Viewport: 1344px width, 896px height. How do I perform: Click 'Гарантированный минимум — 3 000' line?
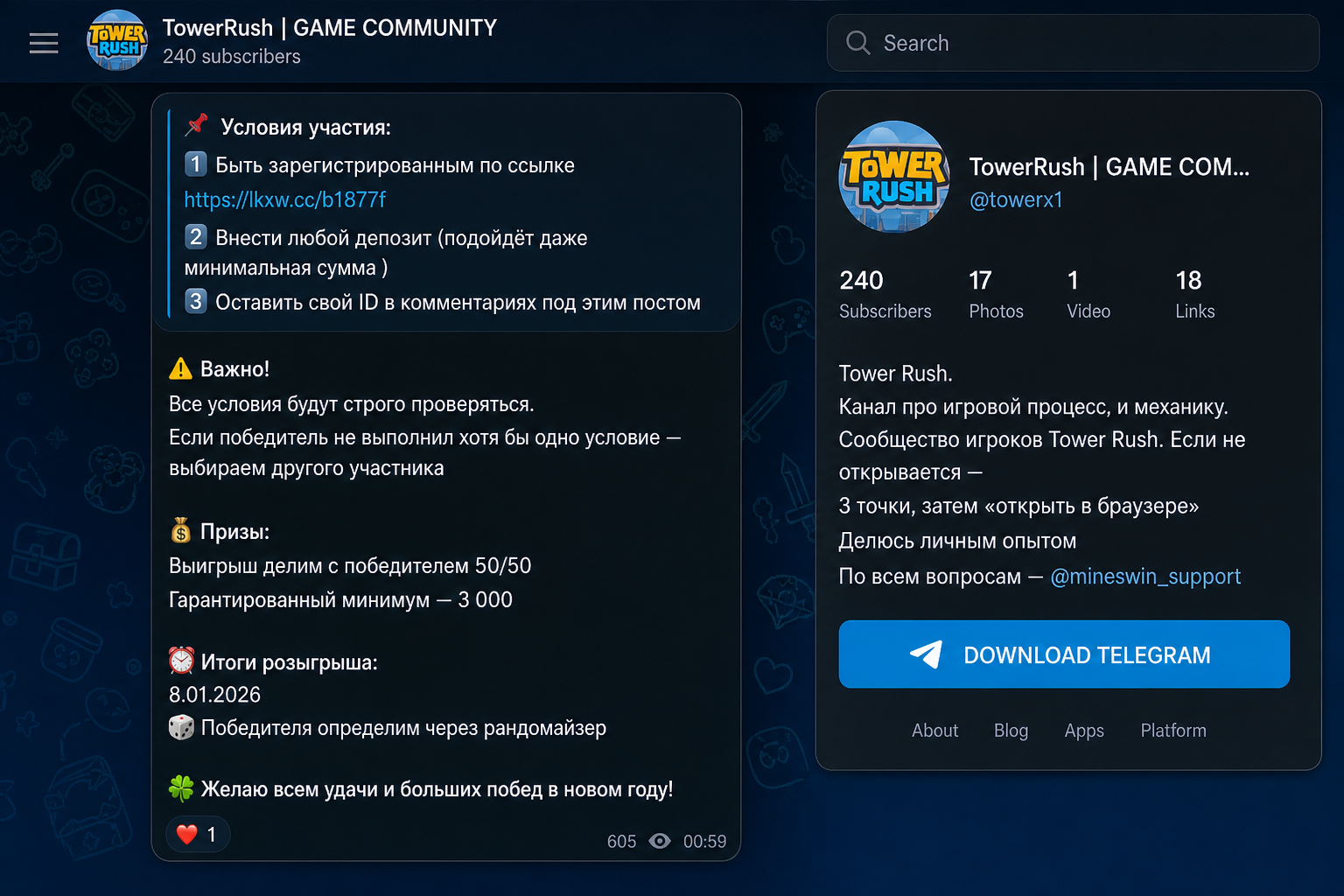tap(340, 600)
